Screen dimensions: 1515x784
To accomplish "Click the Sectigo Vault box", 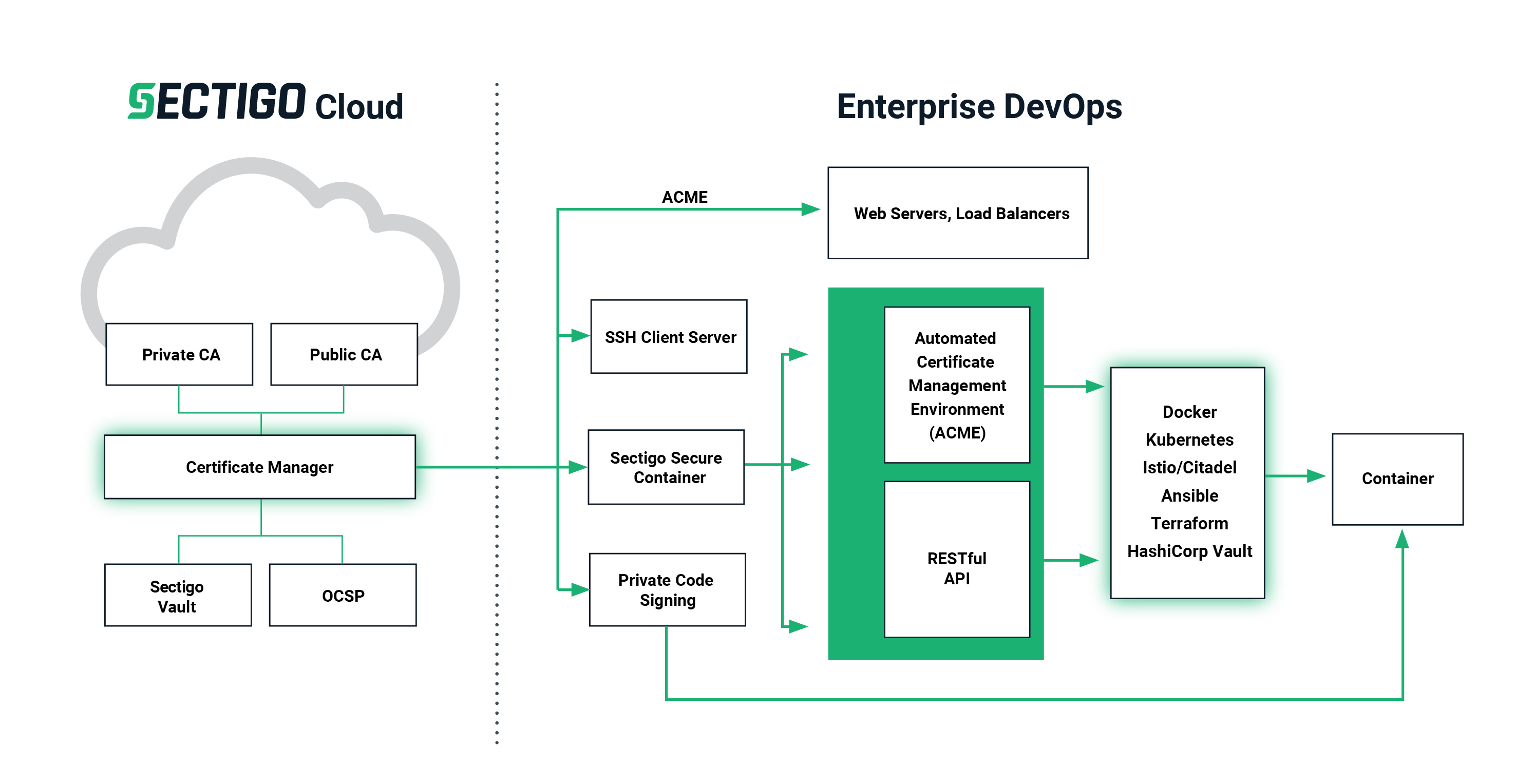I will click(x=178, y=595).
